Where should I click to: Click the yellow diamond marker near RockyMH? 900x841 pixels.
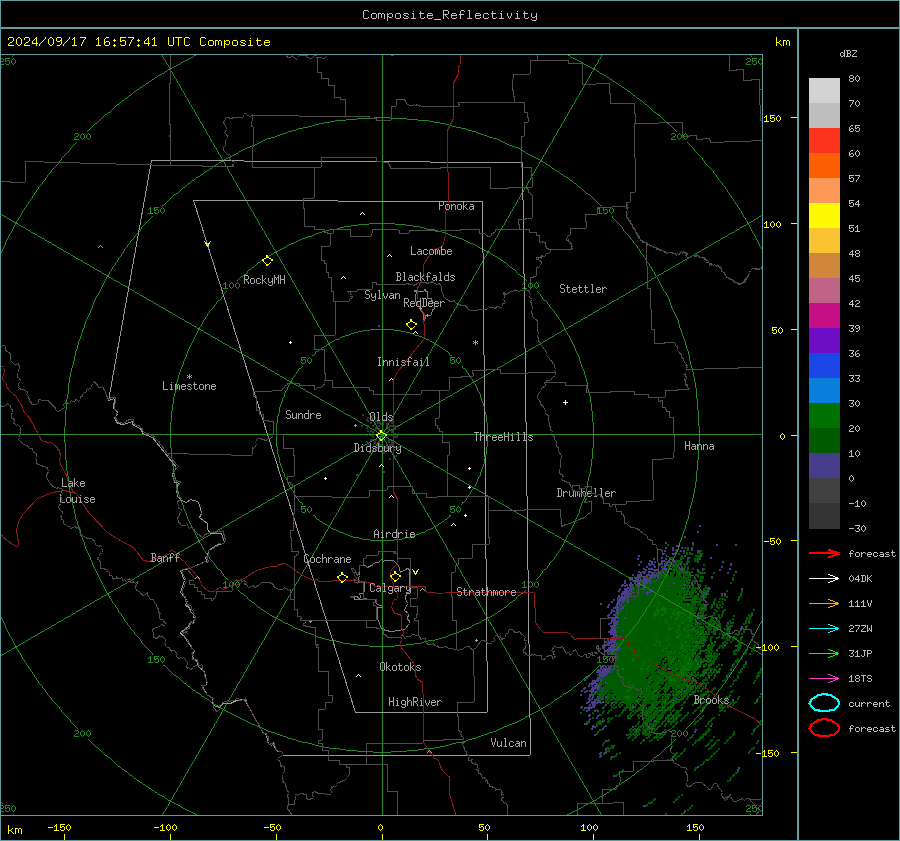[267, 261]
